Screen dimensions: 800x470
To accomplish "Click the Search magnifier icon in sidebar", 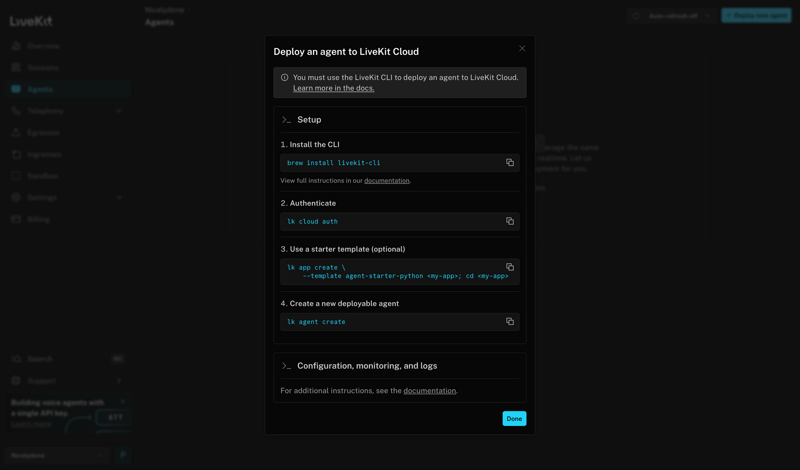I will click(16, 359).
